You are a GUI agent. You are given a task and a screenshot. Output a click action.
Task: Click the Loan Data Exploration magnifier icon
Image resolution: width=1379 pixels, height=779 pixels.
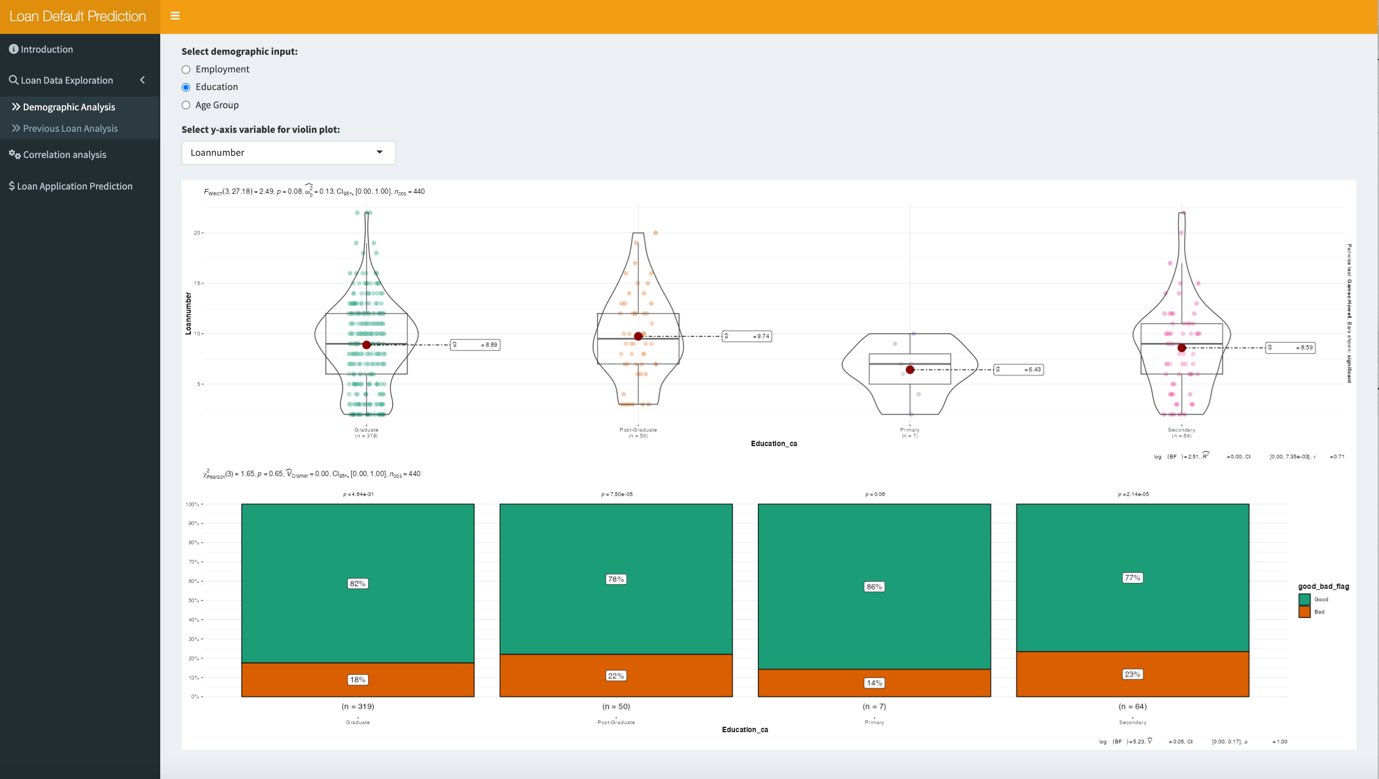pos(14,80)
